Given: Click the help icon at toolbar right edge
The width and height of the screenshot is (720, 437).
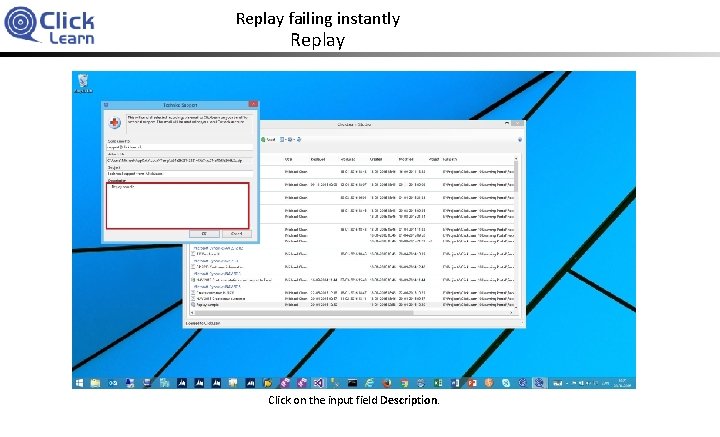Looking at the screenshot, I should click(520, 140).
